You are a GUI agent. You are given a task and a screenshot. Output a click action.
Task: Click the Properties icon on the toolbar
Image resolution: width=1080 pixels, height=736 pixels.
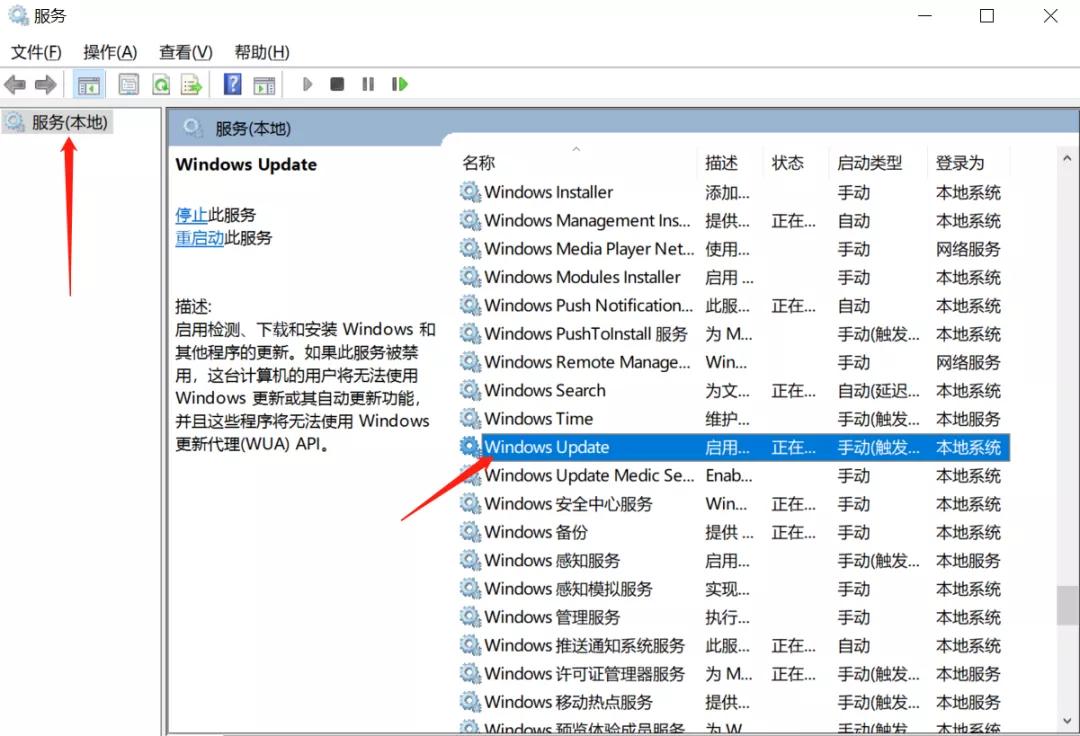(128, 84)
